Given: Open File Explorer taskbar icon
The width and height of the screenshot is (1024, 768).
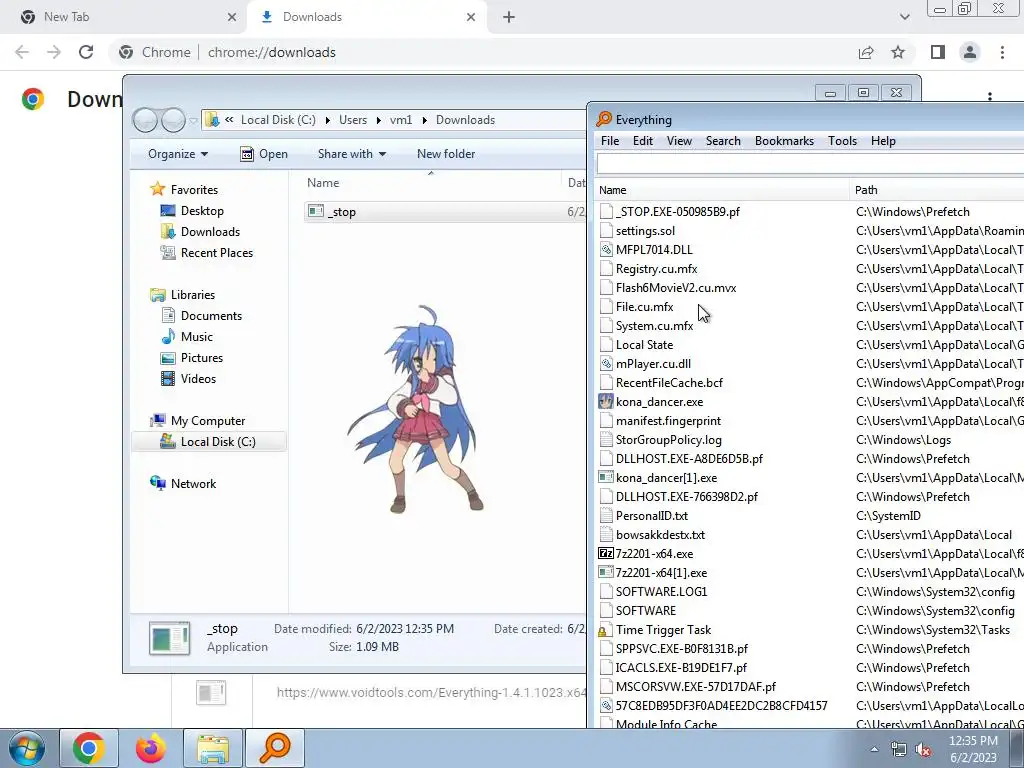Looking at the screenshot, I should coord(213,748).
